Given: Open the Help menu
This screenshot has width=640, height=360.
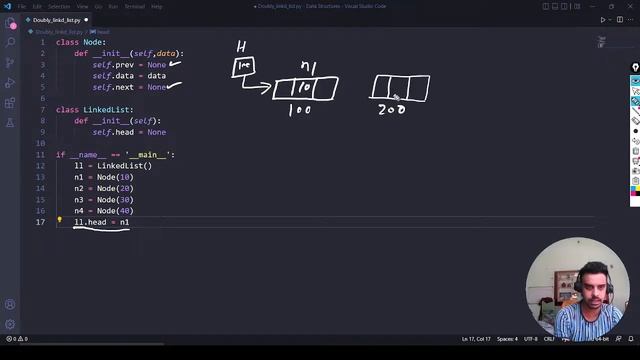Looking at the screenshot, I should (156, 6).
